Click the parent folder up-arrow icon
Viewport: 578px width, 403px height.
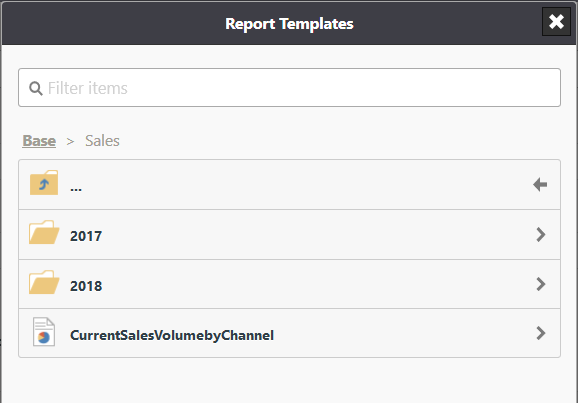(44, 183)
